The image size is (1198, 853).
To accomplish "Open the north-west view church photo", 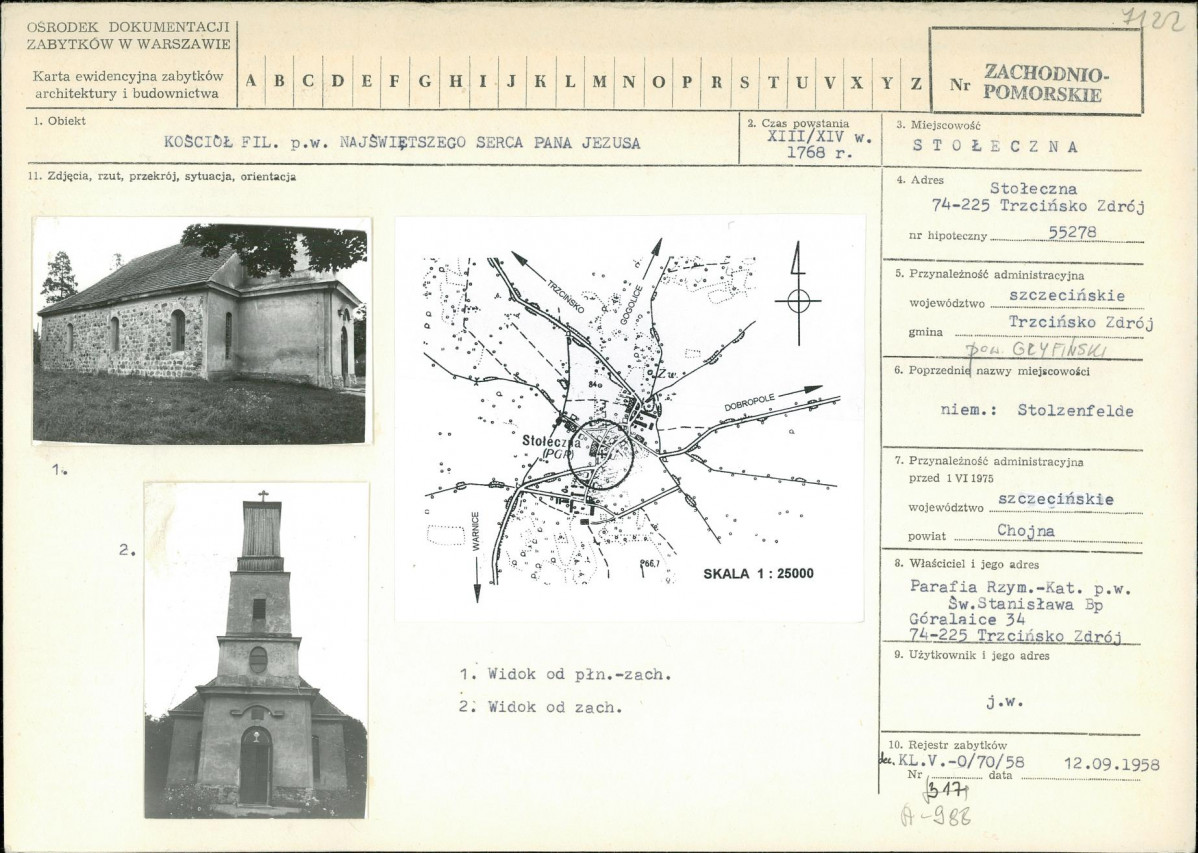I will click(202, 331).
